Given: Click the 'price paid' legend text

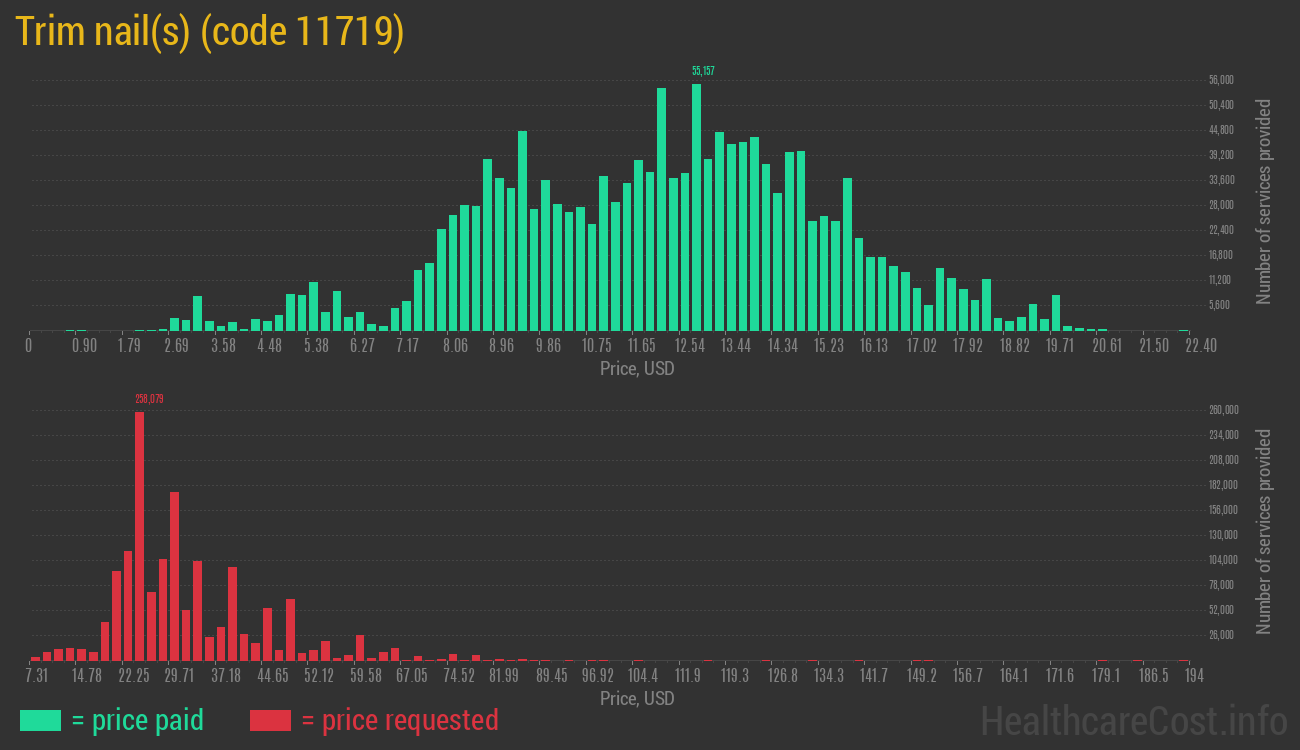Looking at the screenshot, I should pyautogui.click(x=138, y=720).
